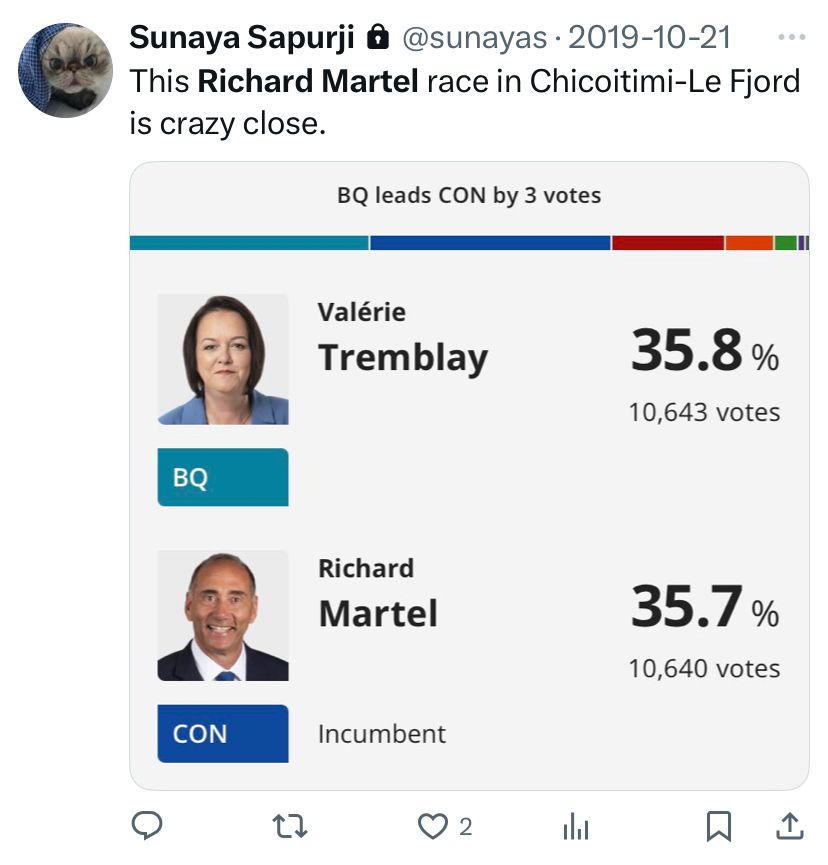Click the retweet arrows icon

tap(290, 825)
